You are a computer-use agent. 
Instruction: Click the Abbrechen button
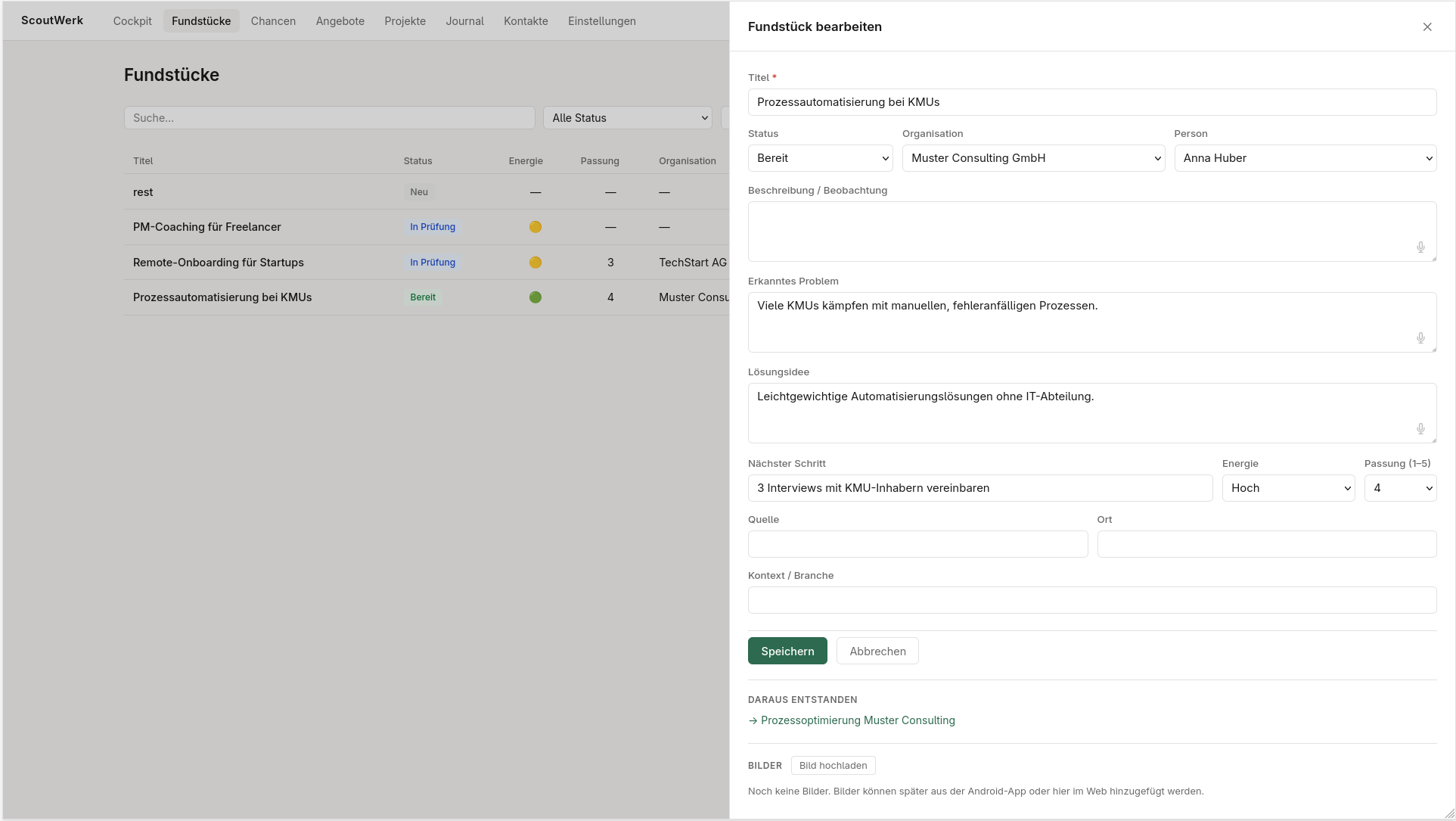click(x=877, y=652)
